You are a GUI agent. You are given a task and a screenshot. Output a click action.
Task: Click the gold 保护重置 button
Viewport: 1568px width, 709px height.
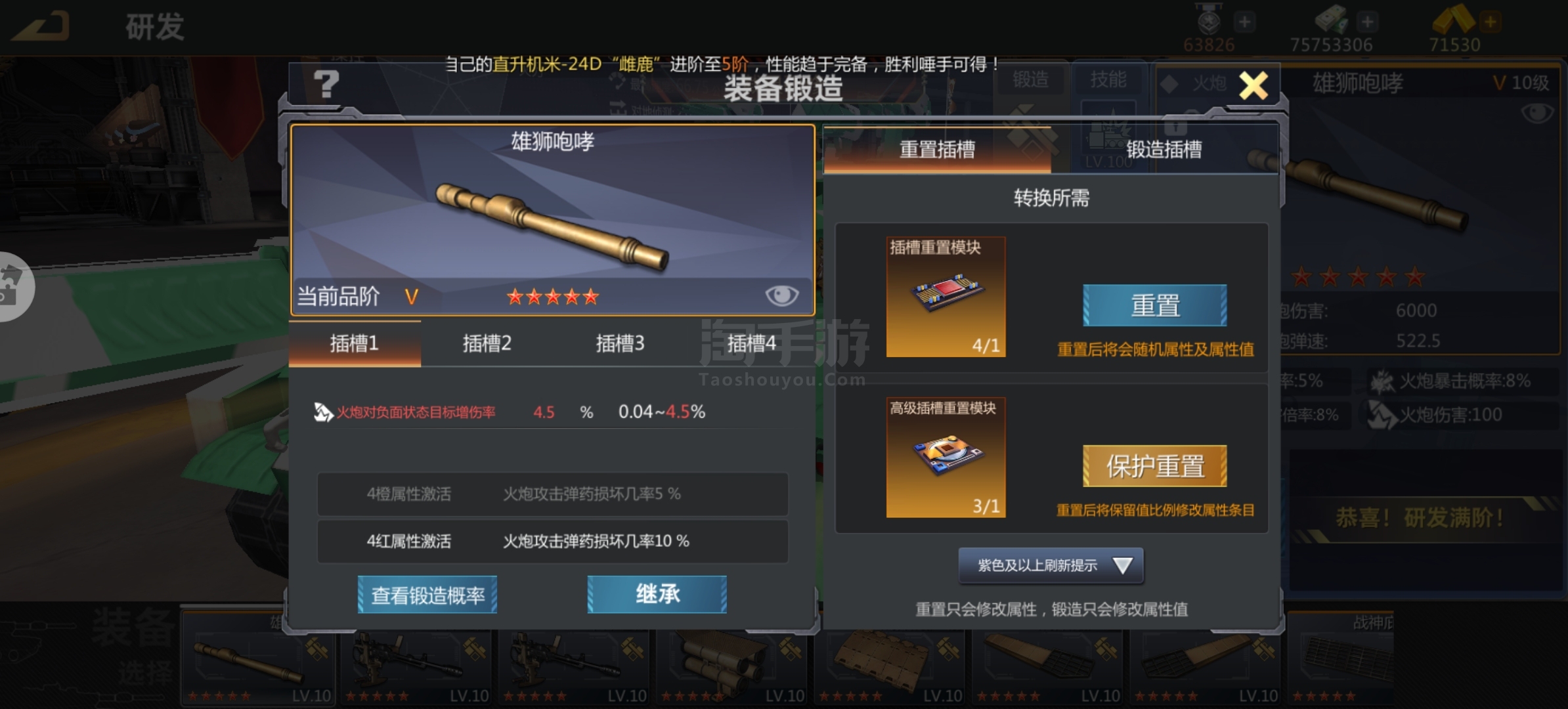(x=1155, y=466)
